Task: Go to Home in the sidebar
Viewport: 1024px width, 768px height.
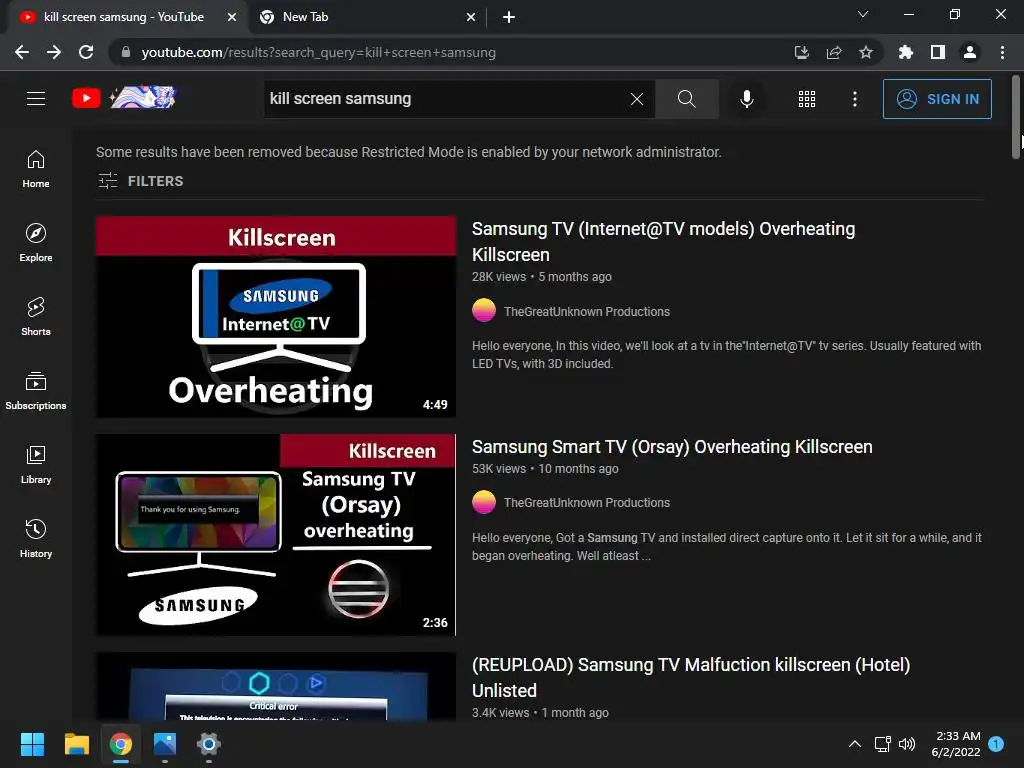Action: 36,168
